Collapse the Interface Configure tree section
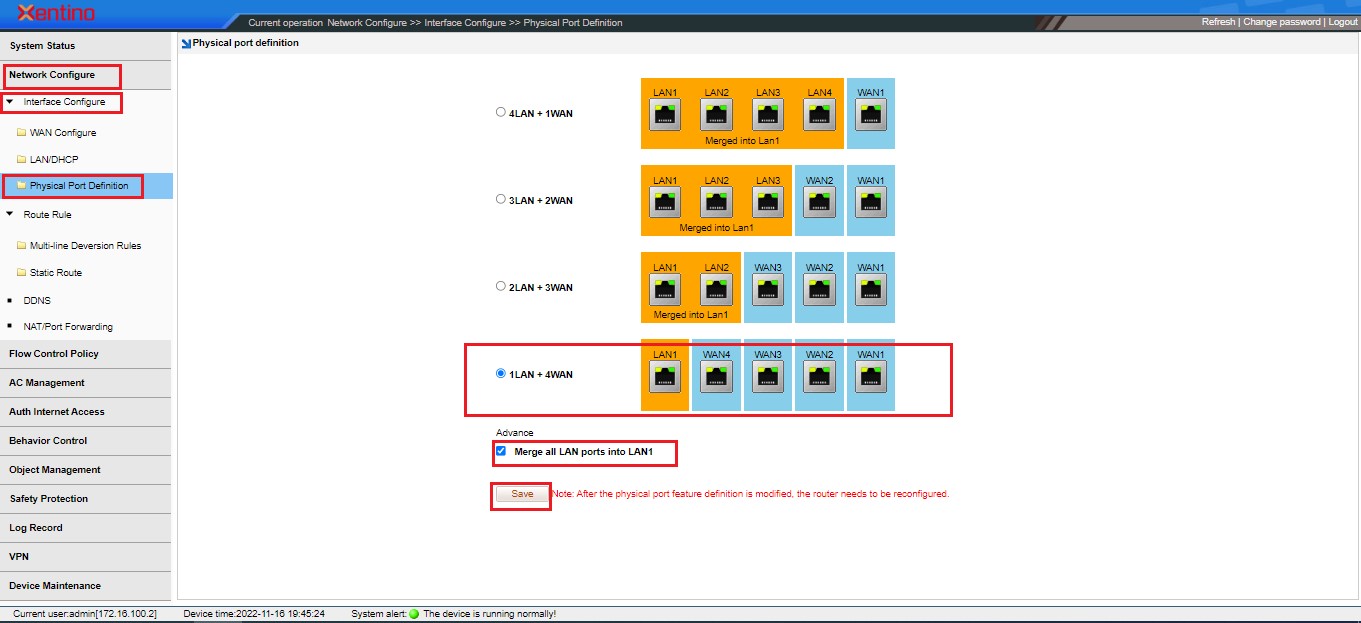The image size is (1361, 623). [x=10, y=102]
